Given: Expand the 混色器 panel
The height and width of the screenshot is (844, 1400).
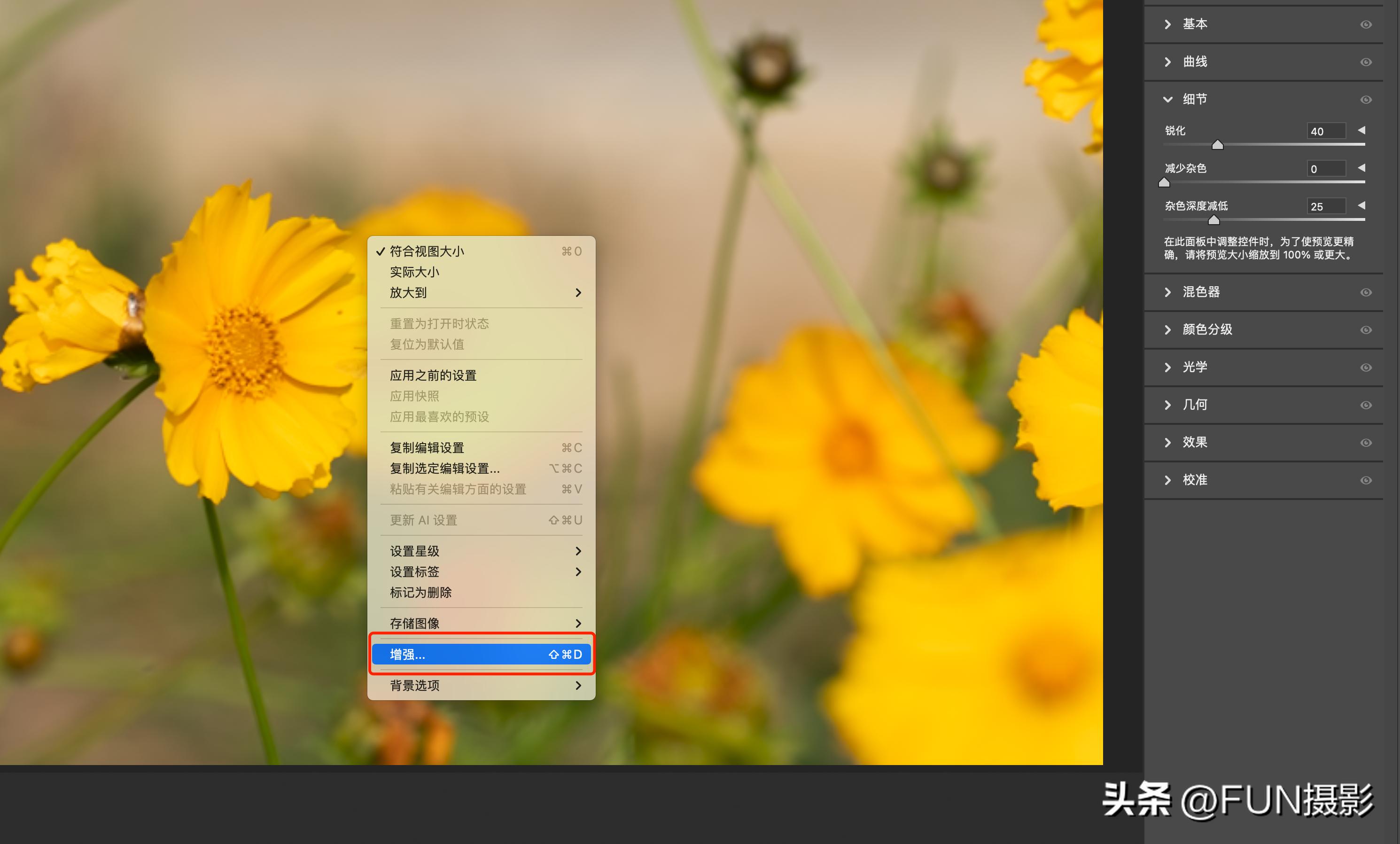Looking at the screenshot, I should click(1167, 292).
